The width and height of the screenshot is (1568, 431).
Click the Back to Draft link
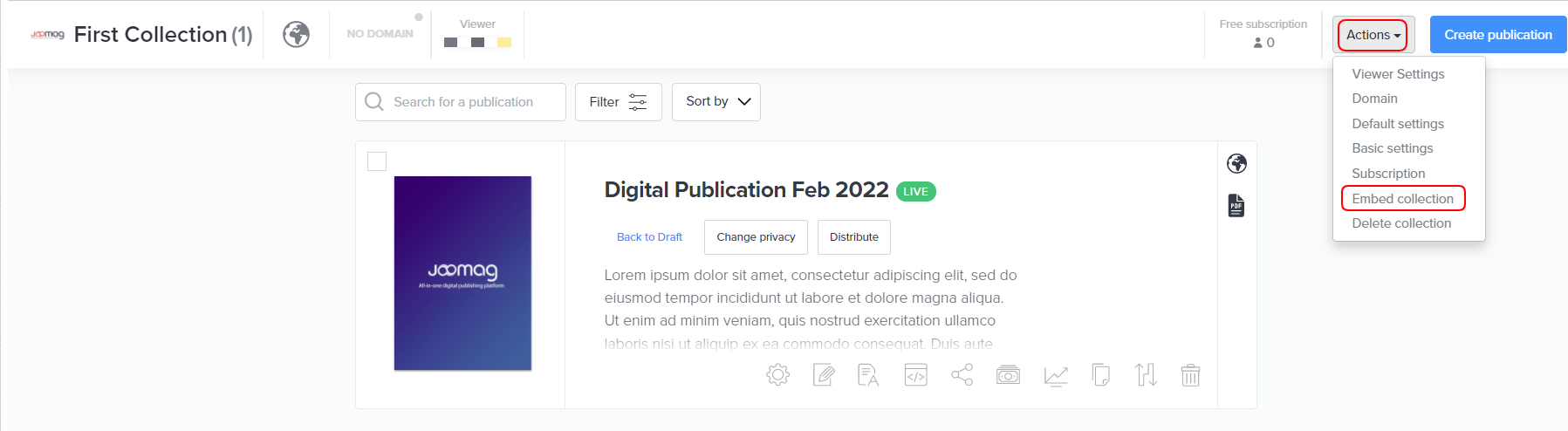[649, 237]
